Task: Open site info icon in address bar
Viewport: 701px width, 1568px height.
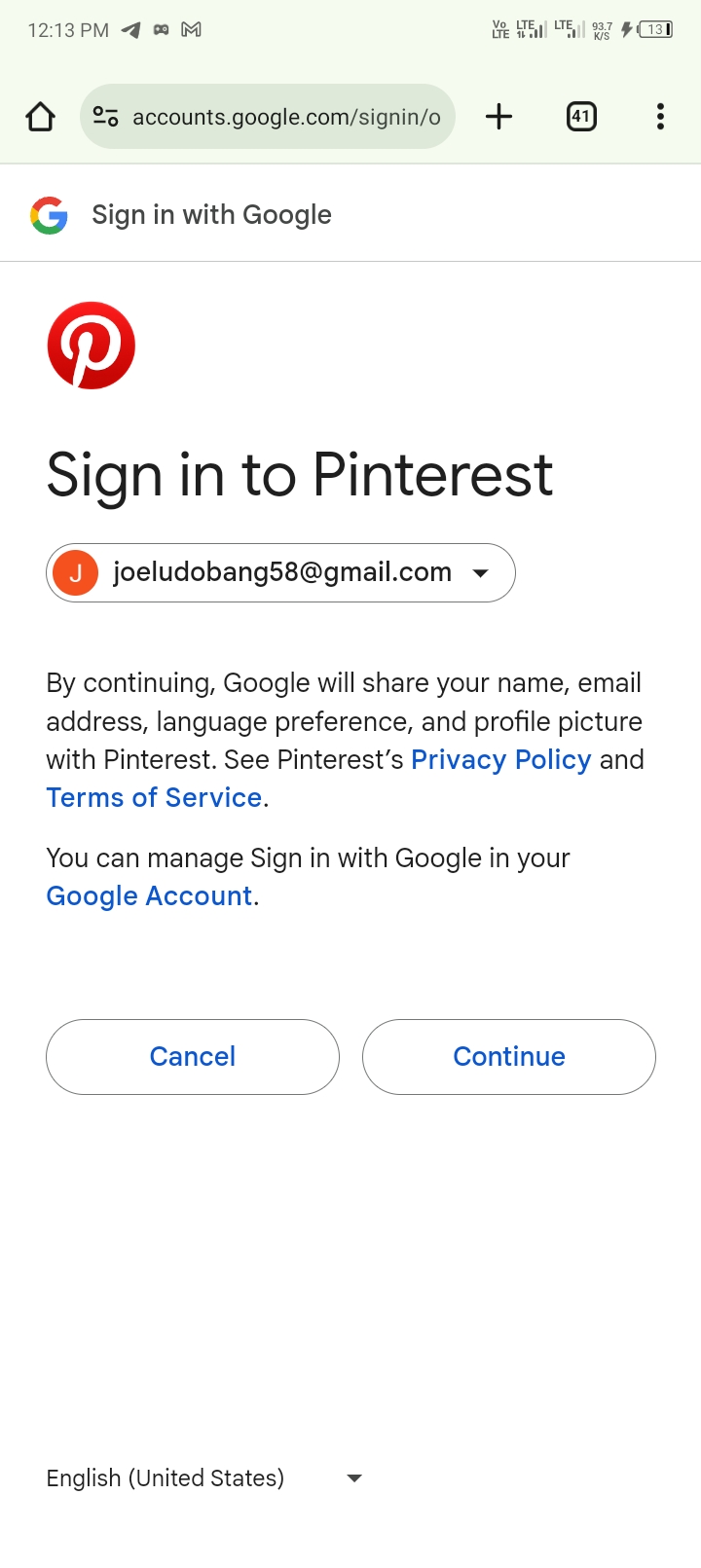Action: click(x=105, y=117)
